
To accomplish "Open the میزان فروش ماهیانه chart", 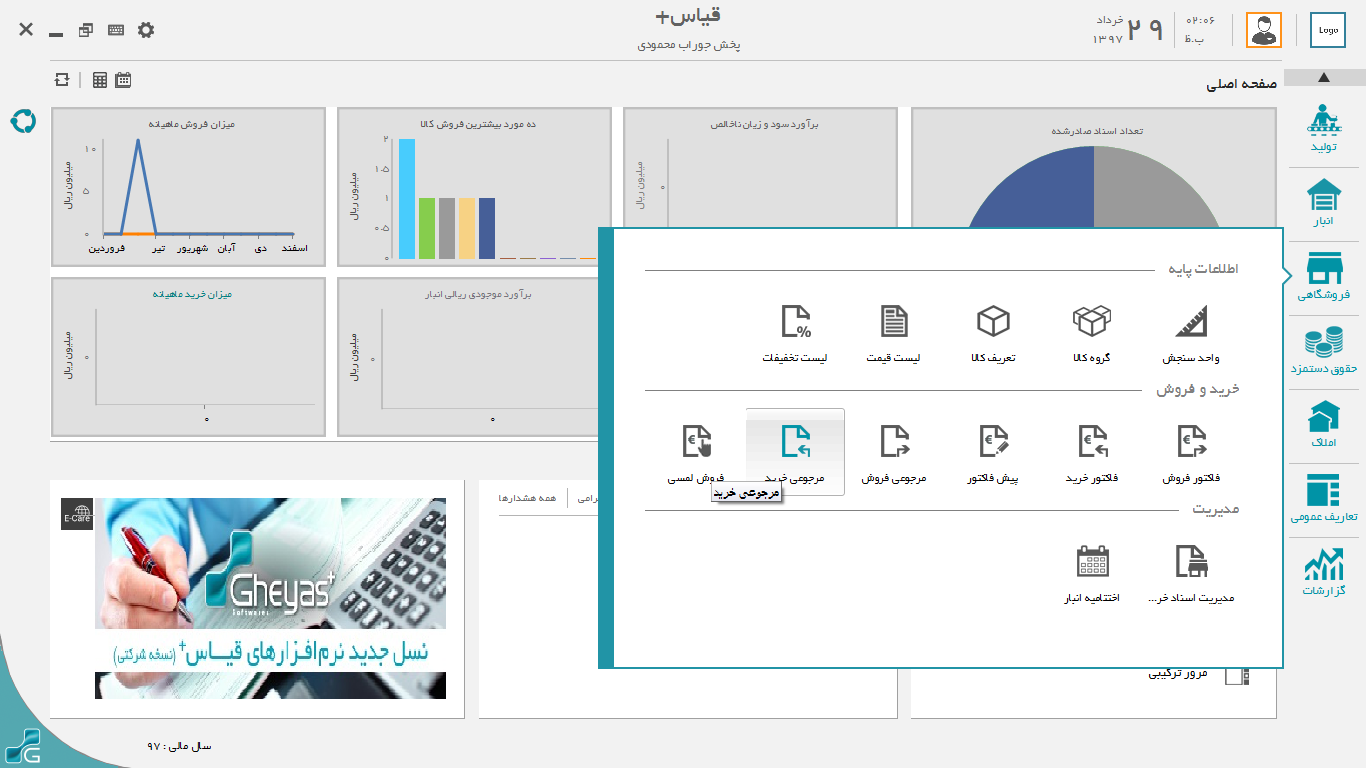I will (x=188, y=187).
